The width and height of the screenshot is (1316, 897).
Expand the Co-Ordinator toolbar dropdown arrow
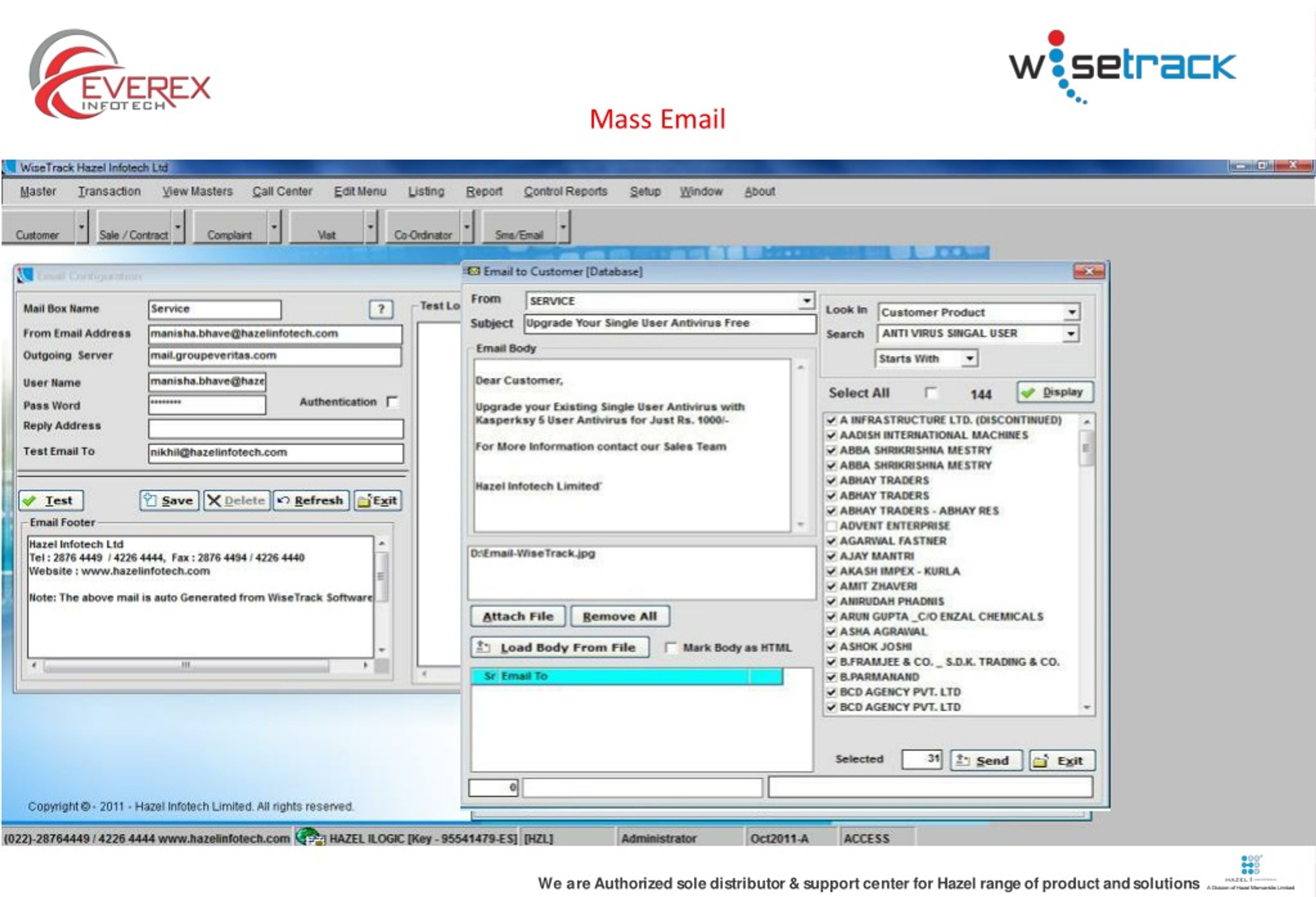pyautogui.click(x=467, y=227)
